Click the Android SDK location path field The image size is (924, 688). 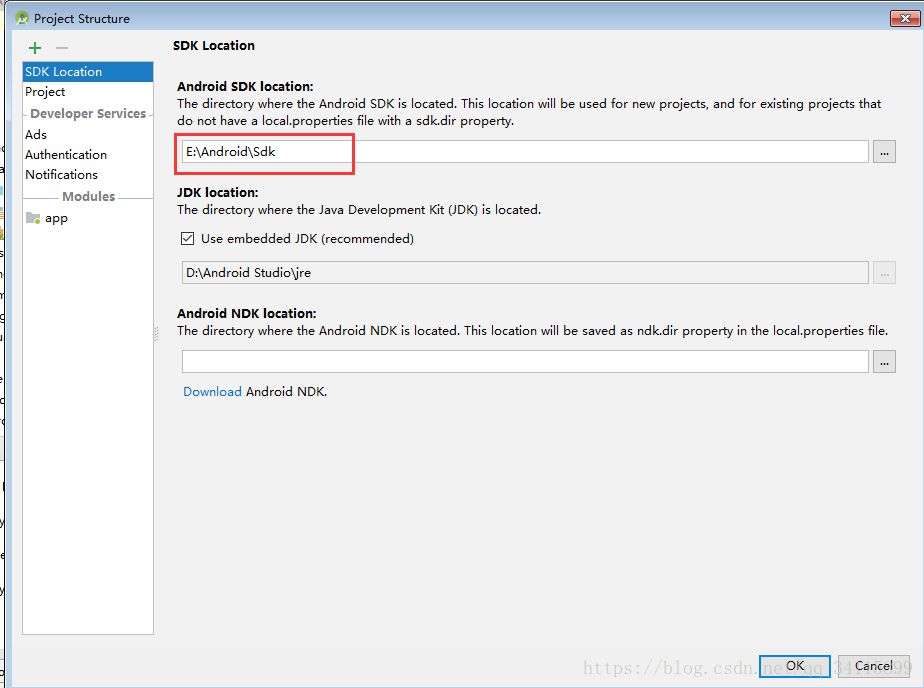click(x=525, y=152)
